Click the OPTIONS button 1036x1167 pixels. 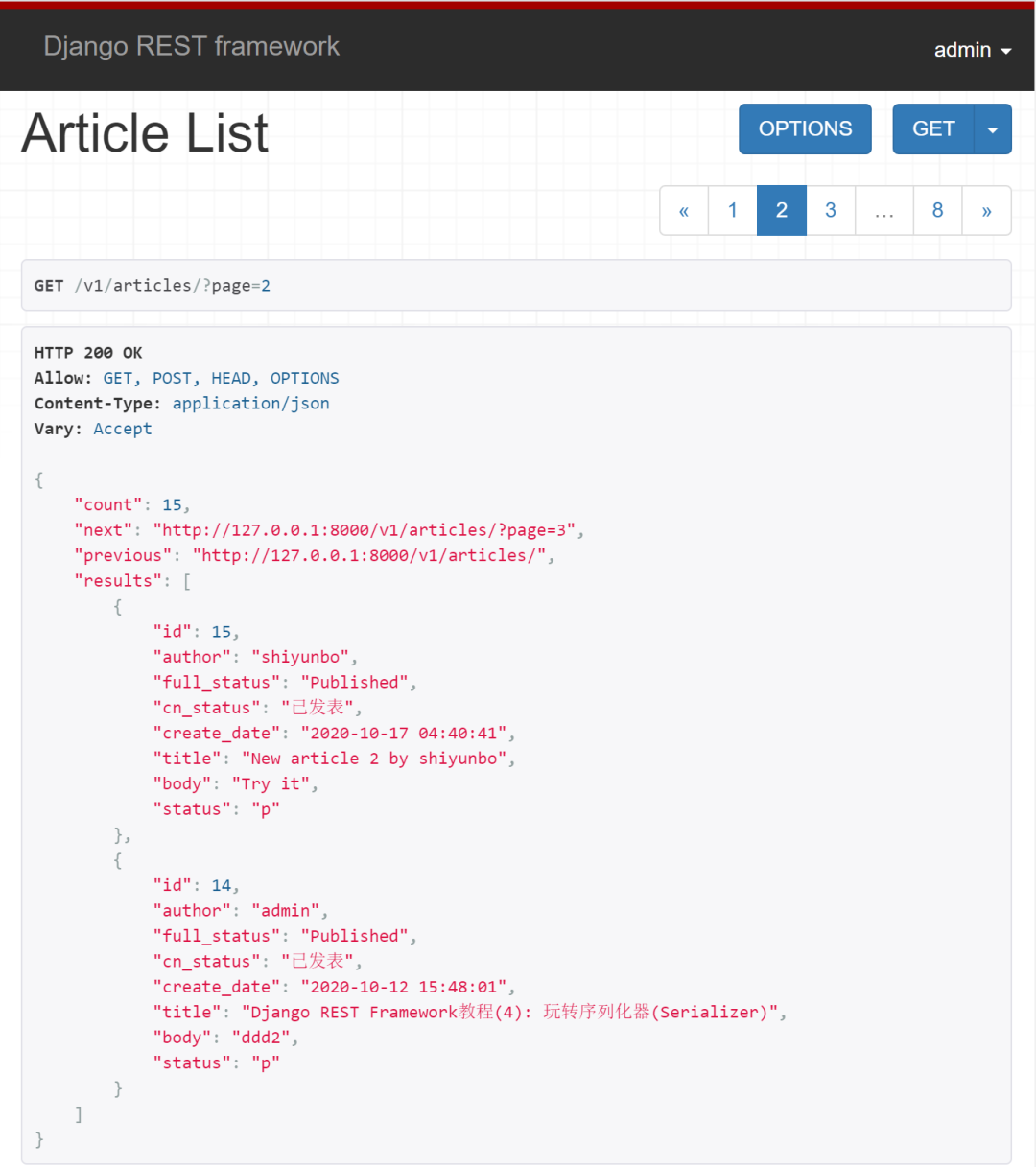tap(805, 128)
